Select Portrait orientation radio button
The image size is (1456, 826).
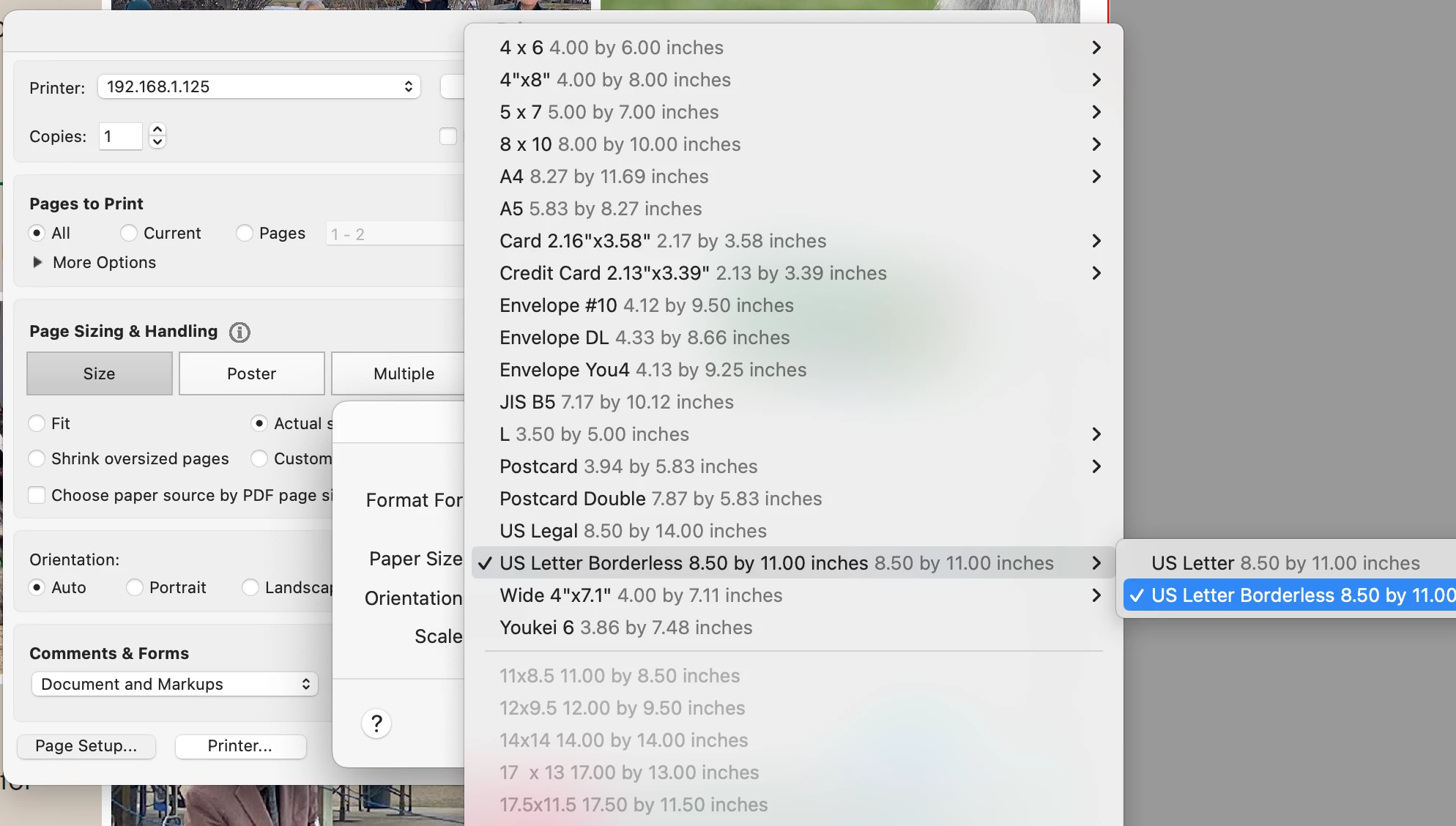point(135,588)
